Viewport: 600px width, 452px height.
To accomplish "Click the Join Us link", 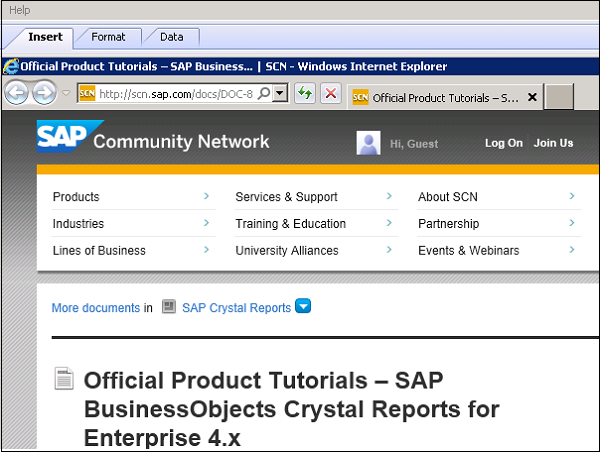I will coord(553,143).
